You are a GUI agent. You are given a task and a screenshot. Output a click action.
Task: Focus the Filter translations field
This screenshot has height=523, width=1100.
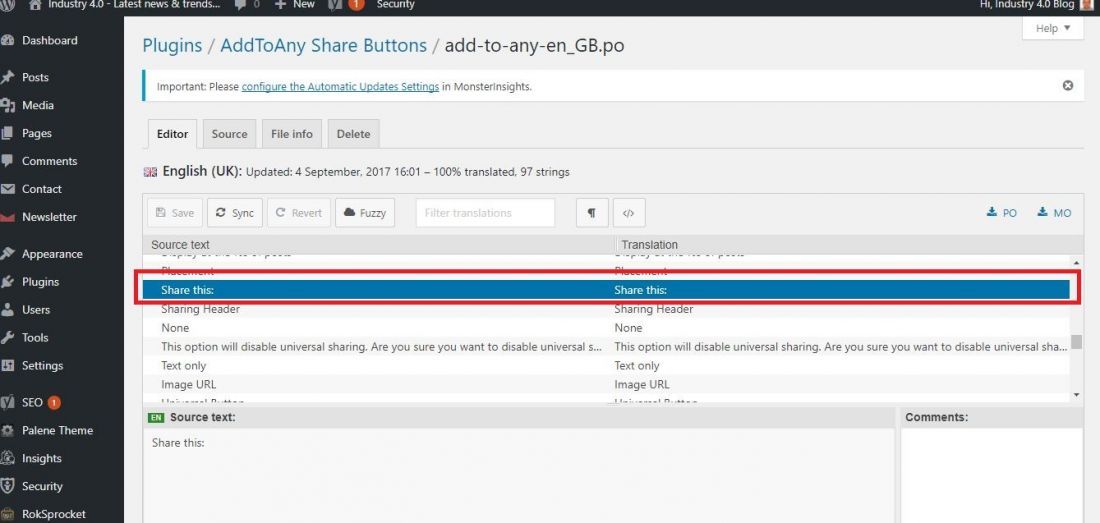click(x=485, y=213)
